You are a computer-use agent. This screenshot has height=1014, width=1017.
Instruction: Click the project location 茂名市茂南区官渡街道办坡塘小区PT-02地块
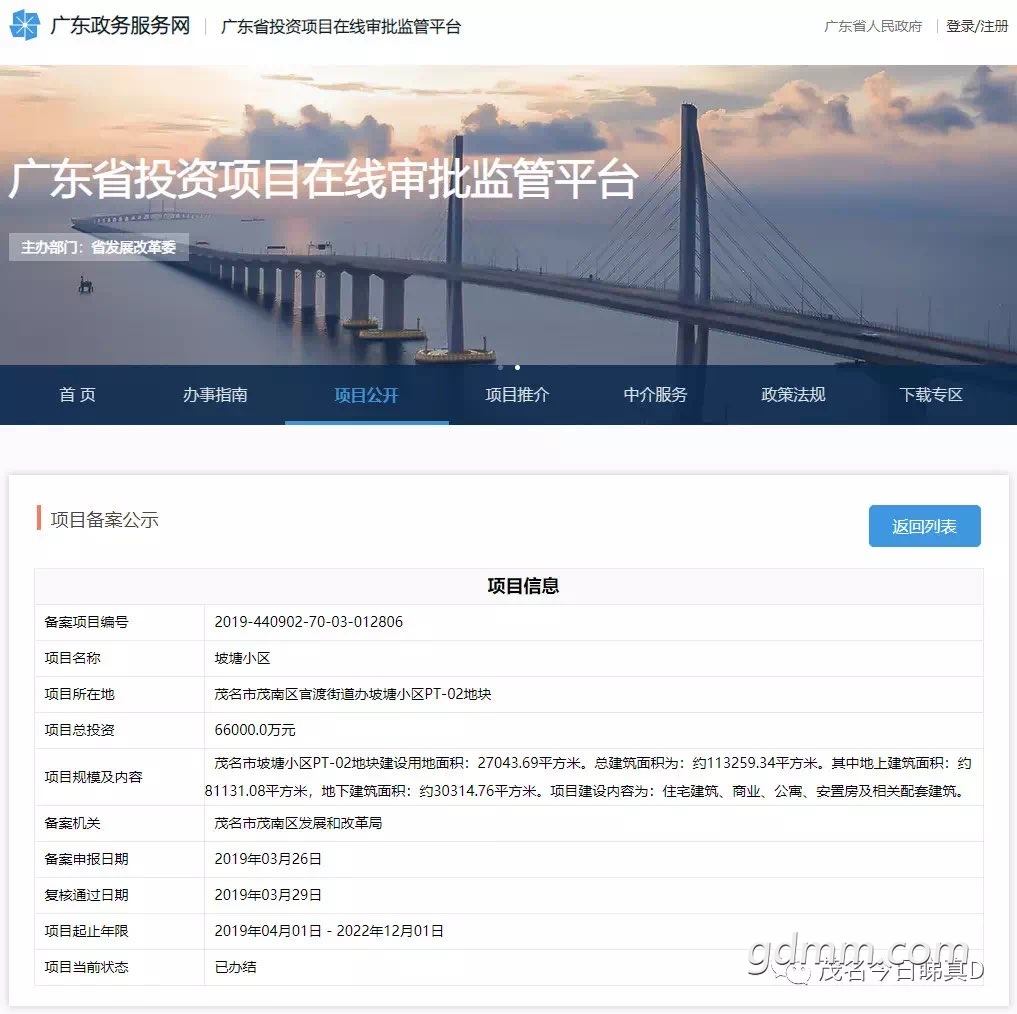[353, 694]
